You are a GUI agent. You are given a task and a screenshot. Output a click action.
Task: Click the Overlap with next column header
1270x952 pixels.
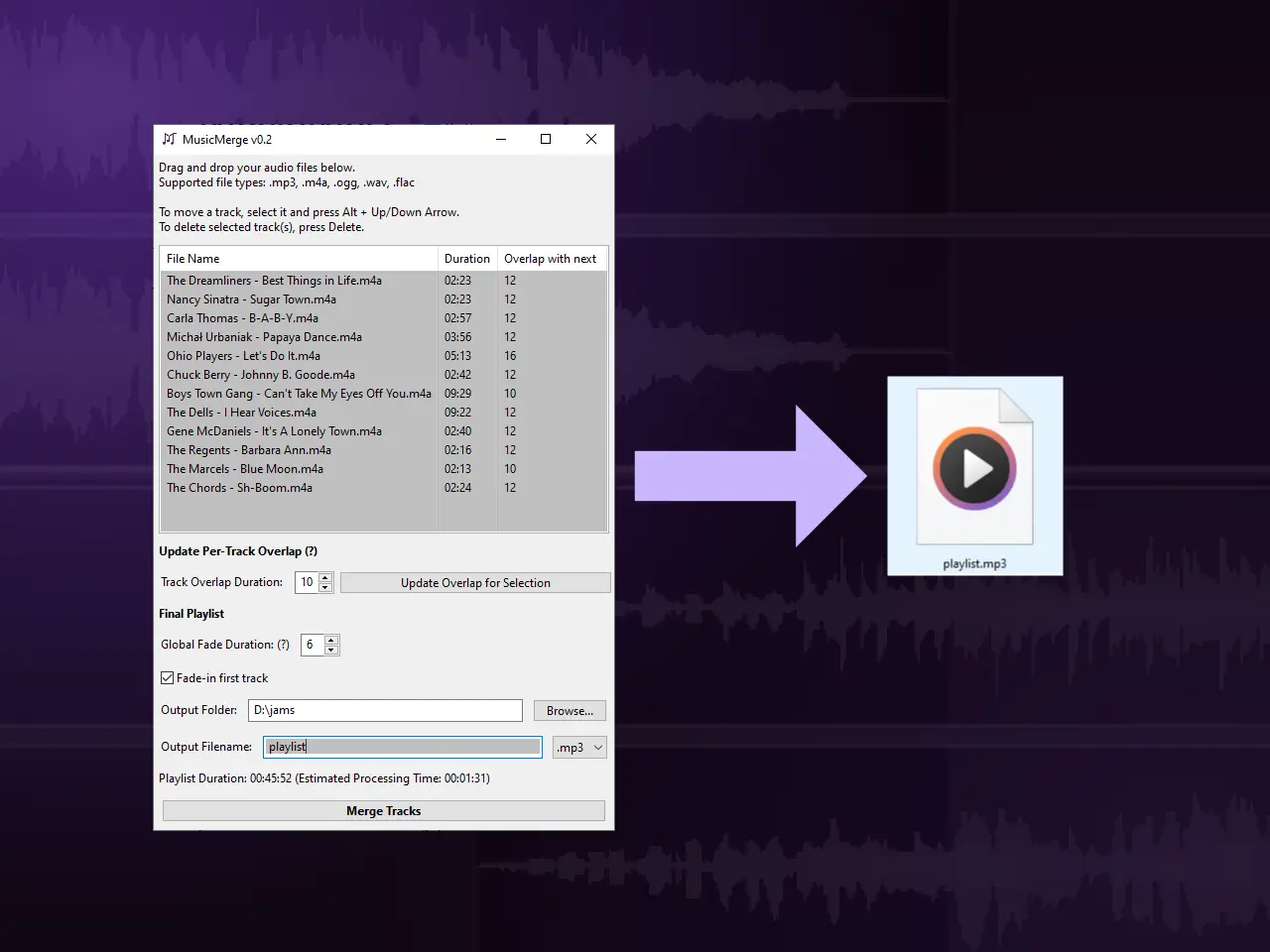[552, 258]
